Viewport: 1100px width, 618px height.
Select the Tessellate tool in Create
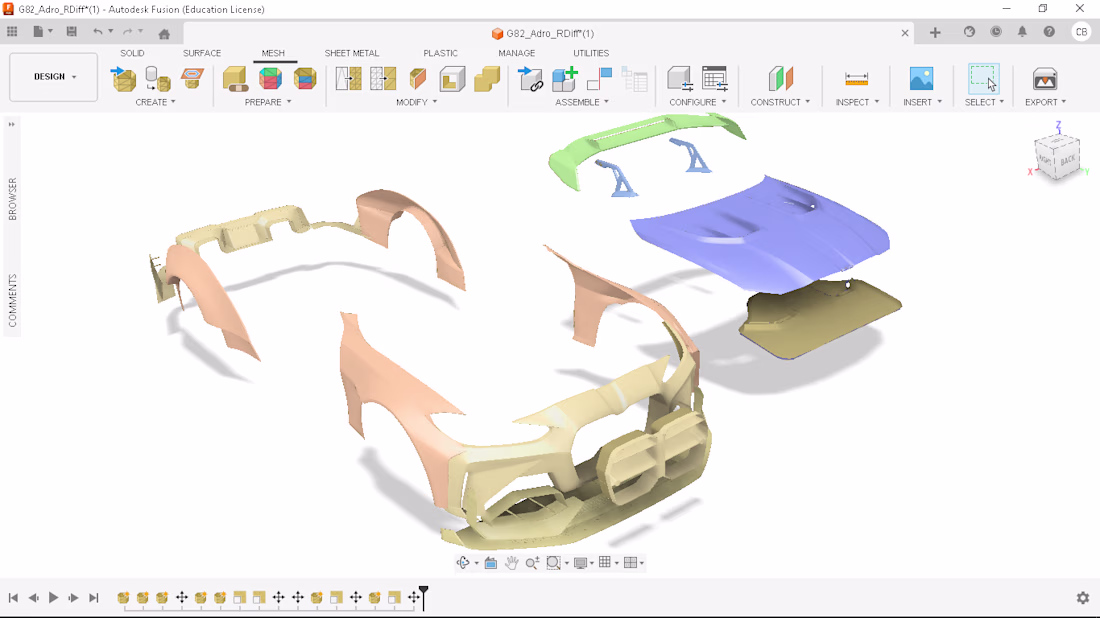pos(158,79)
